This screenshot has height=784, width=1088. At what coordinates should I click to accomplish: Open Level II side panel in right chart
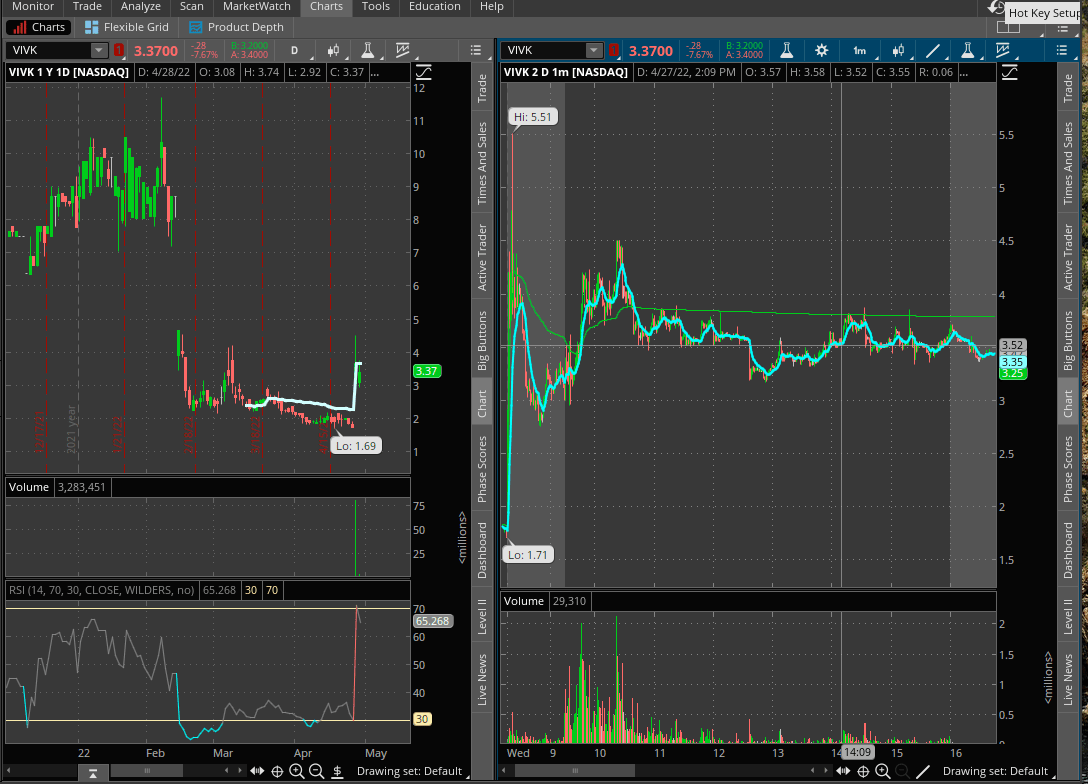click(1069, 617)
